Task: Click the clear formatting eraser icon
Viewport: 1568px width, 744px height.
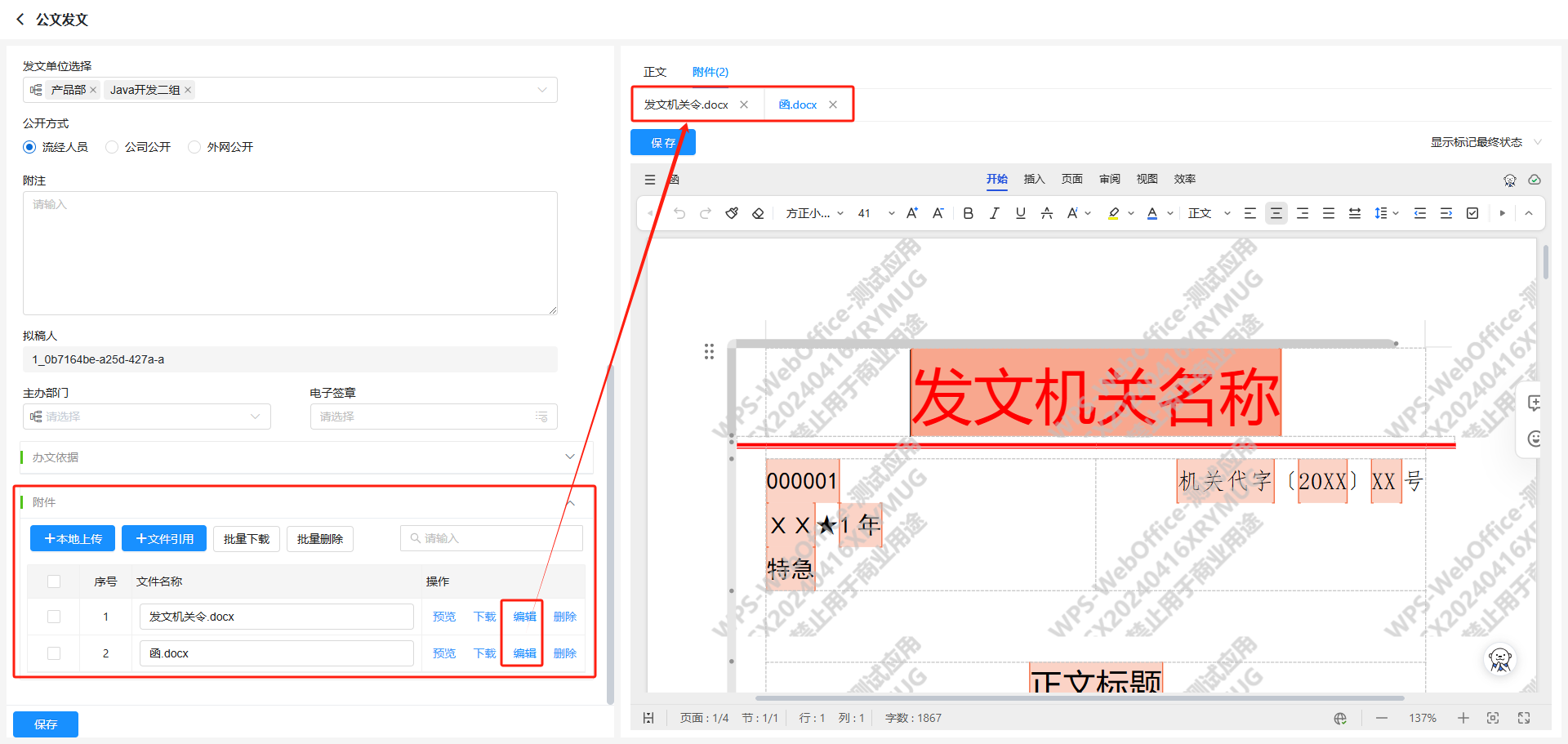Action: [758, 213]
